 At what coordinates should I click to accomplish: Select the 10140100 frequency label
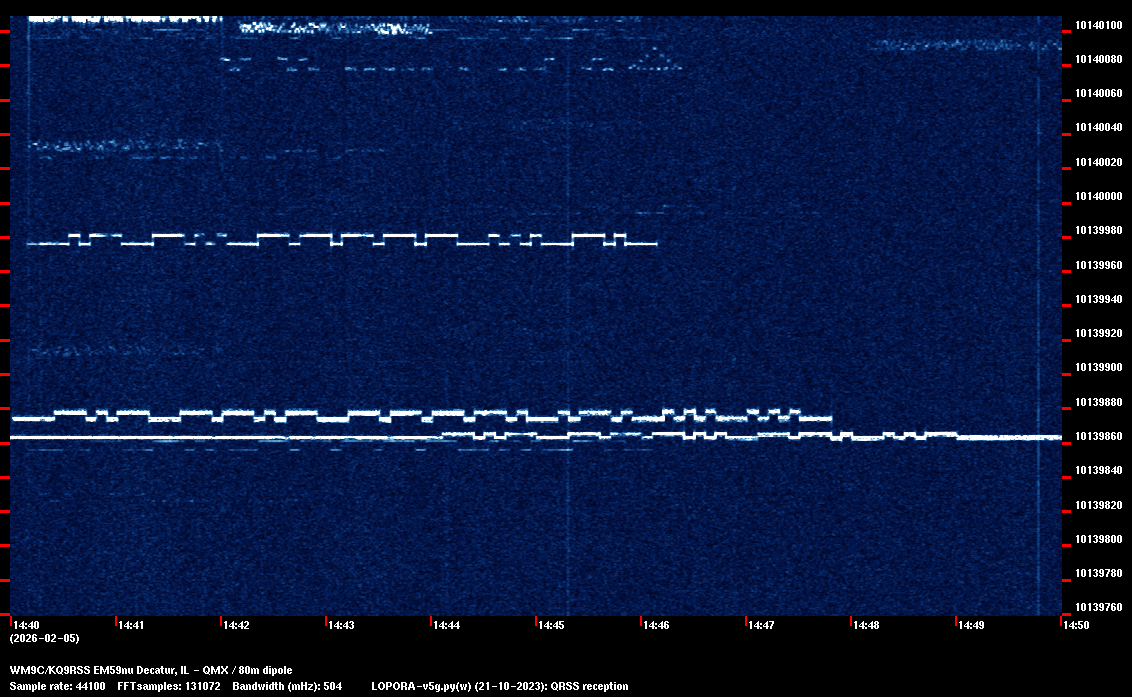pyautogui.click(x=1097, y=25)
